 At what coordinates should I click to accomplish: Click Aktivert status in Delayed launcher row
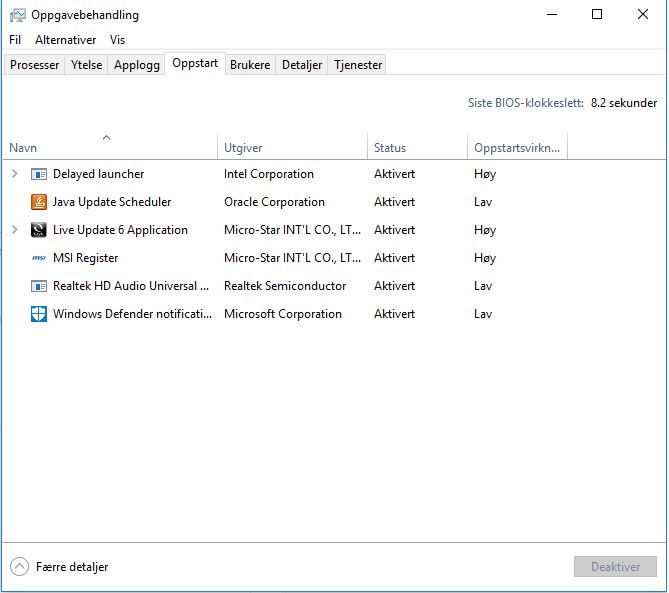coord(394,174)
